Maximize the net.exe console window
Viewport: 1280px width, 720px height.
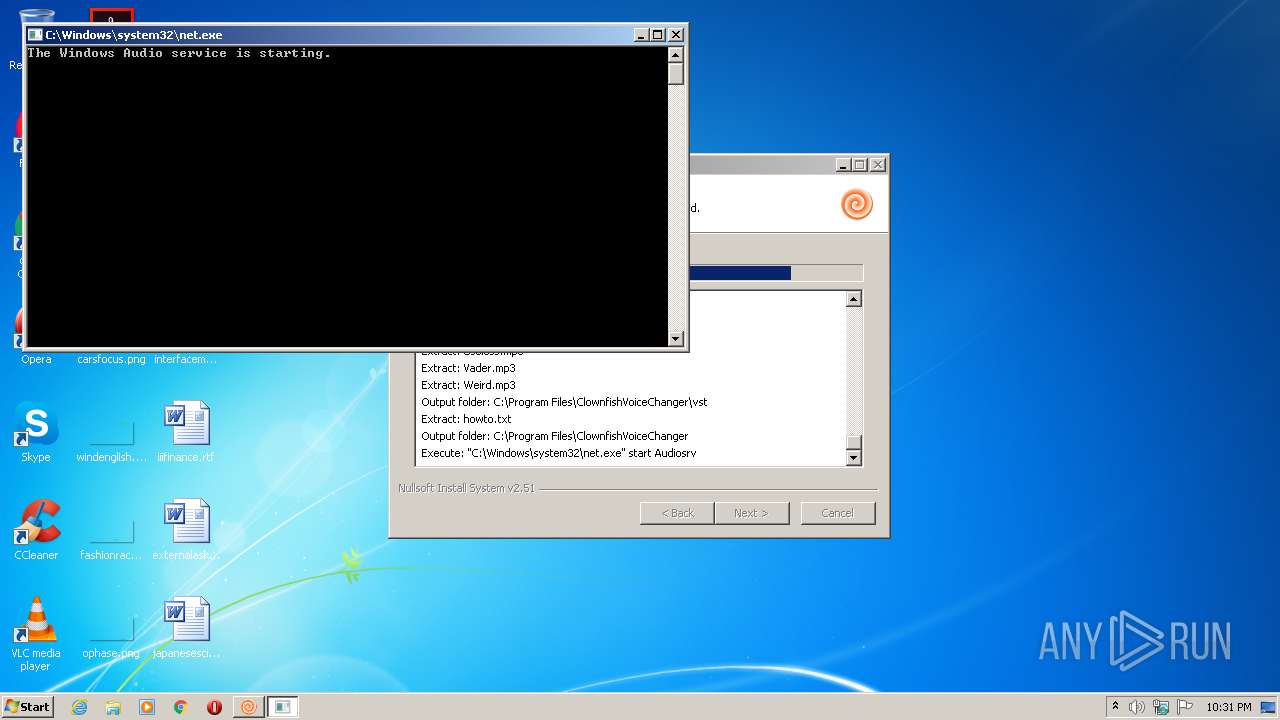(x=658, y=35)
